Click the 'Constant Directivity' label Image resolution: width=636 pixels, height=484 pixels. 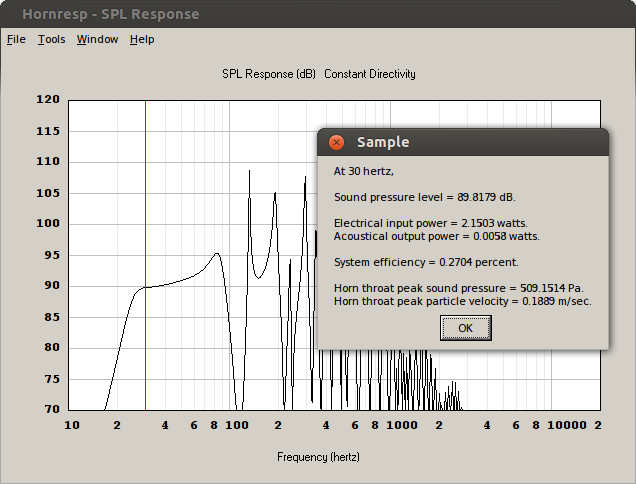point(370,74)
